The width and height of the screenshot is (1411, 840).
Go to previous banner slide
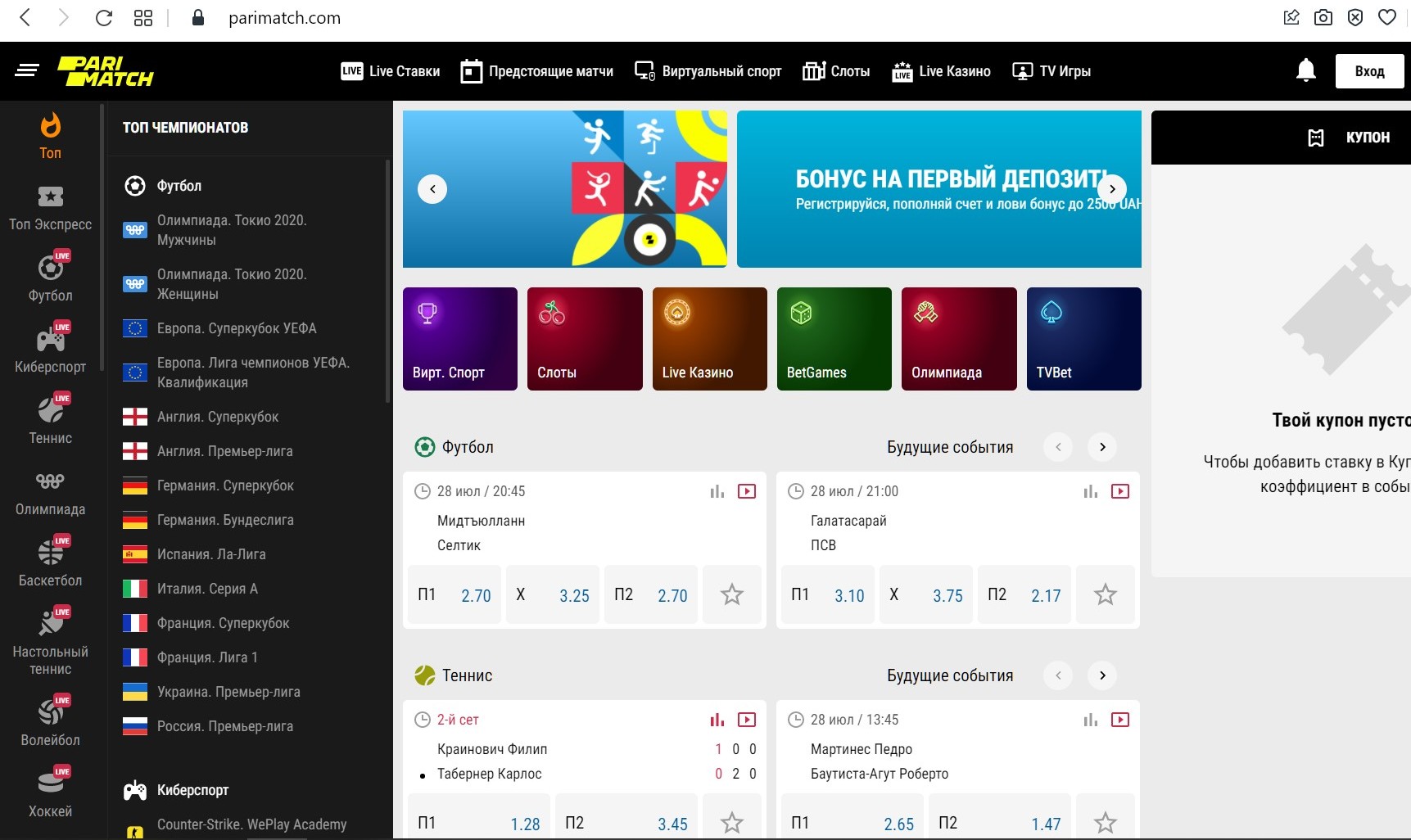(x=432, y=189)
